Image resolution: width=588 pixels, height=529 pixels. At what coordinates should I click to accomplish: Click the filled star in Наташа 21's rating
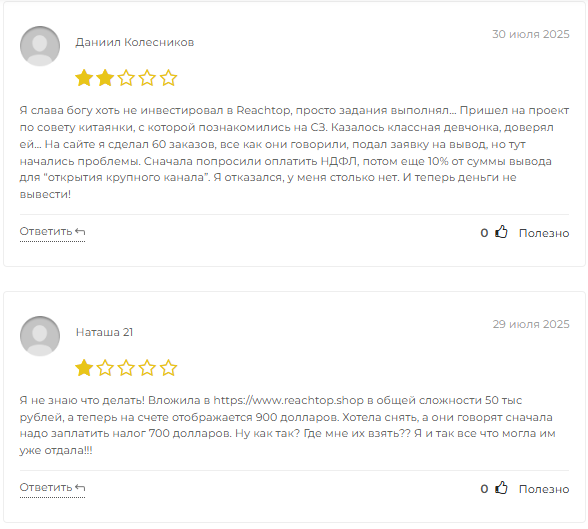(x=84, y=368)
